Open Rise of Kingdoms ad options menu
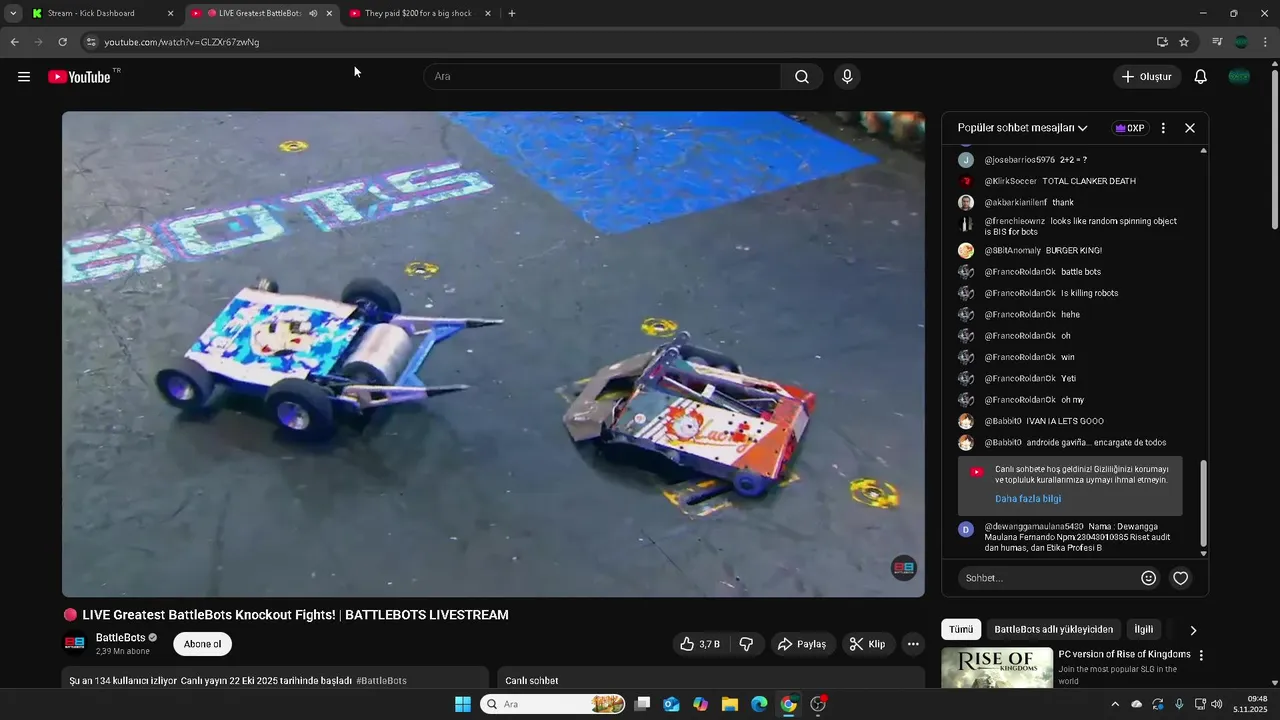 [x=1201, y=655]
